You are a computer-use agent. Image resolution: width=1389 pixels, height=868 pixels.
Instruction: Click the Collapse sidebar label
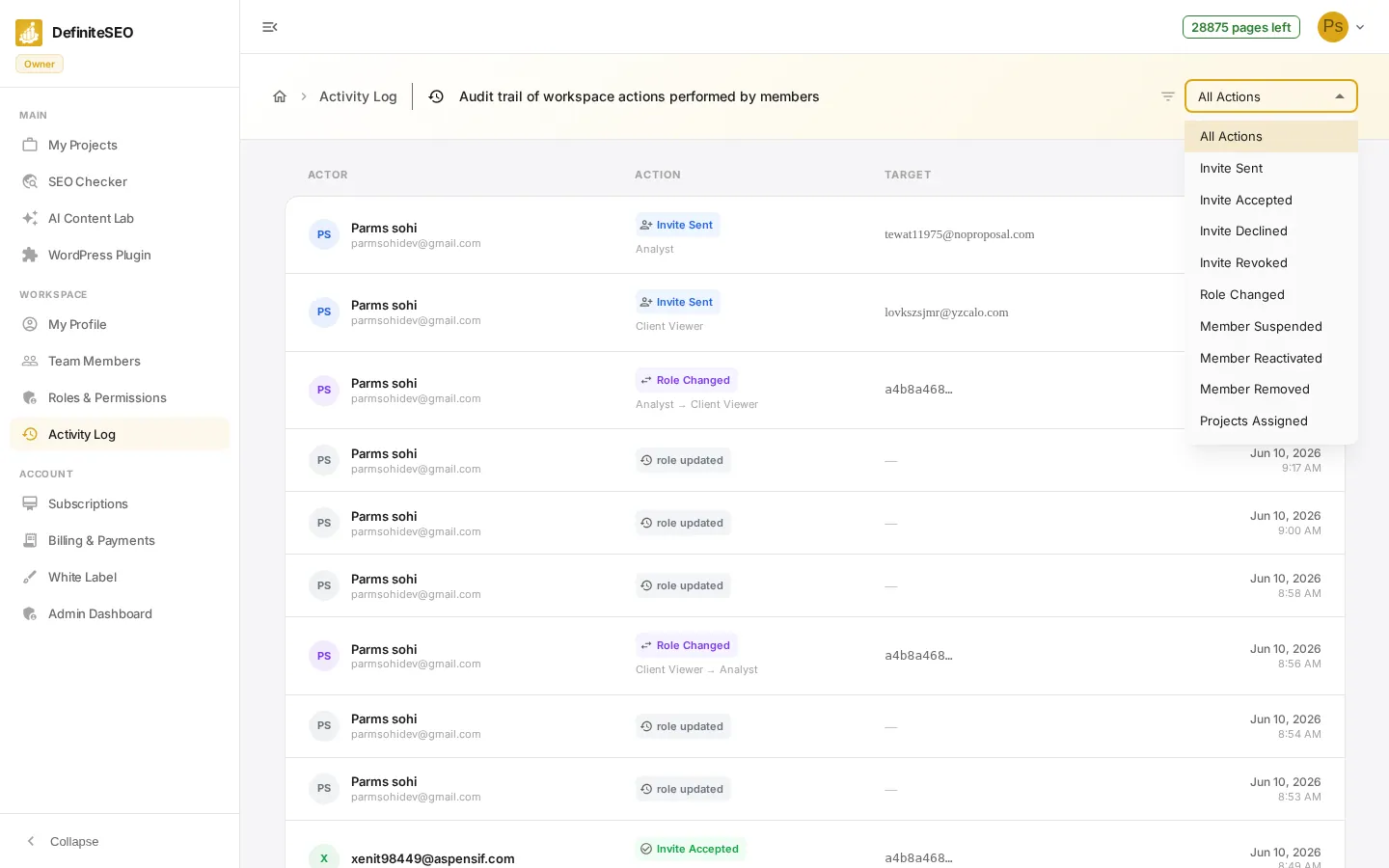pos(74,841)
